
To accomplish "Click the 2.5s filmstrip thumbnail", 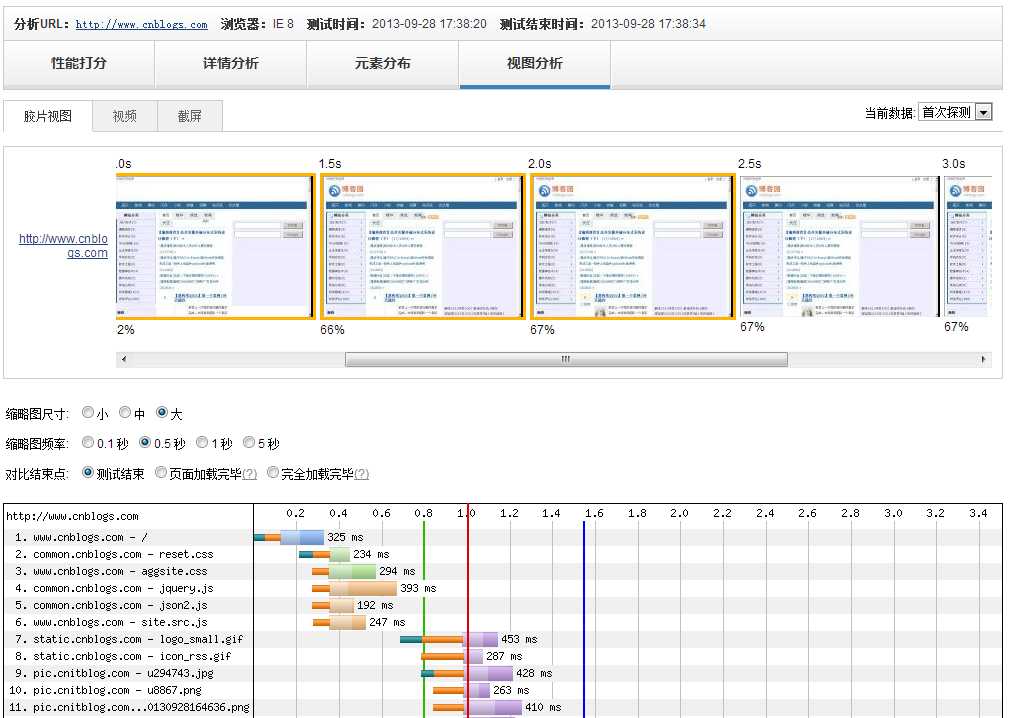I will 839,245.
